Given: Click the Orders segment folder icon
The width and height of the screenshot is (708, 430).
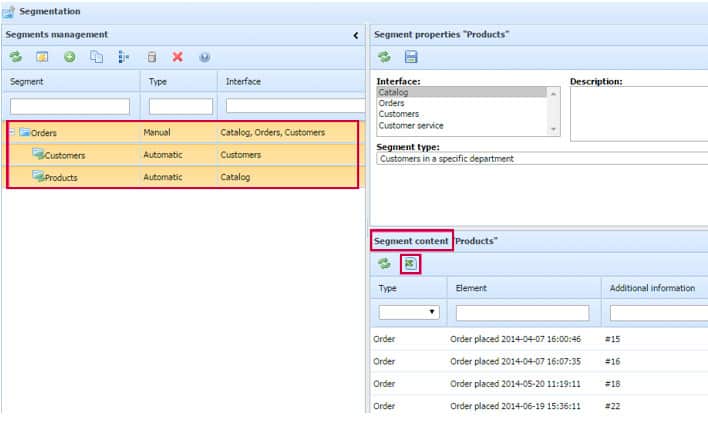Looking at the screenshot, I should click(x=24, y=132).
